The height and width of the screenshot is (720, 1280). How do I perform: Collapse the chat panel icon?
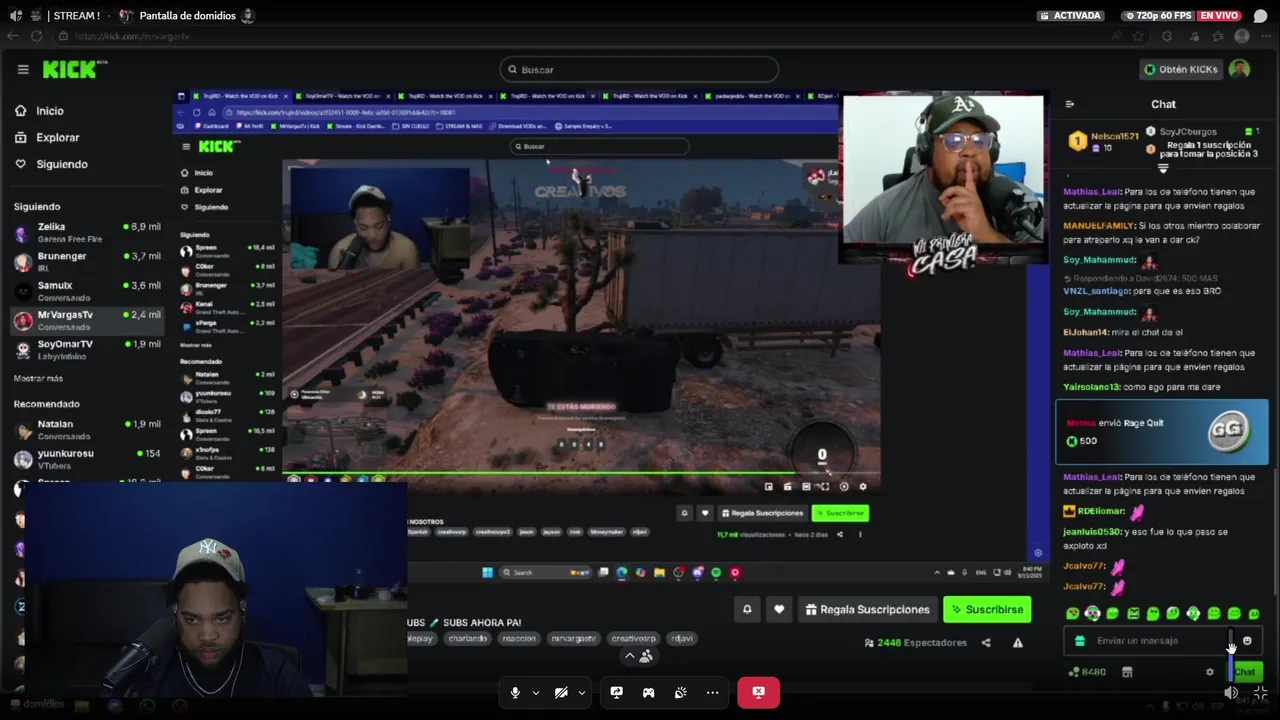point(1070,104)
